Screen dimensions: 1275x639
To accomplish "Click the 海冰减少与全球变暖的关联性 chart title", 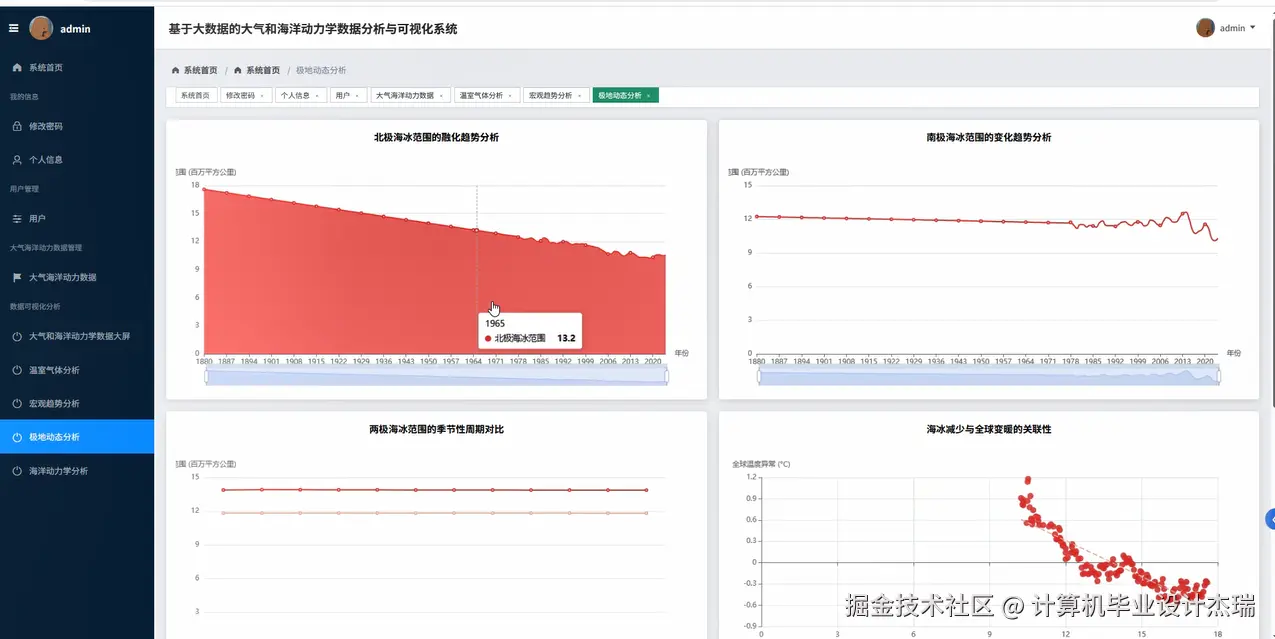I will [x=988, y=429].
